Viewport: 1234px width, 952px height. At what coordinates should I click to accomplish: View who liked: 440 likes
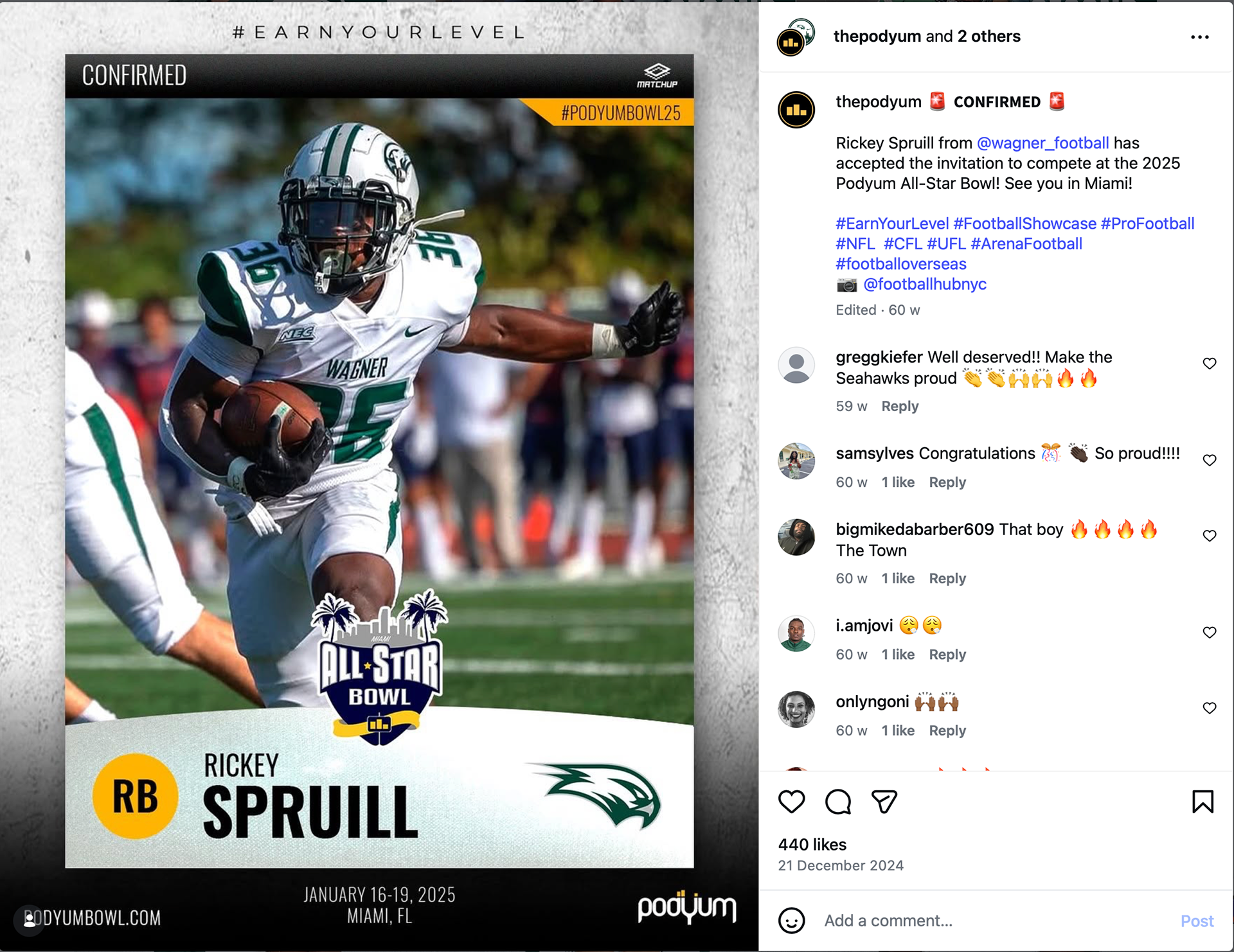tap(812, 844)
